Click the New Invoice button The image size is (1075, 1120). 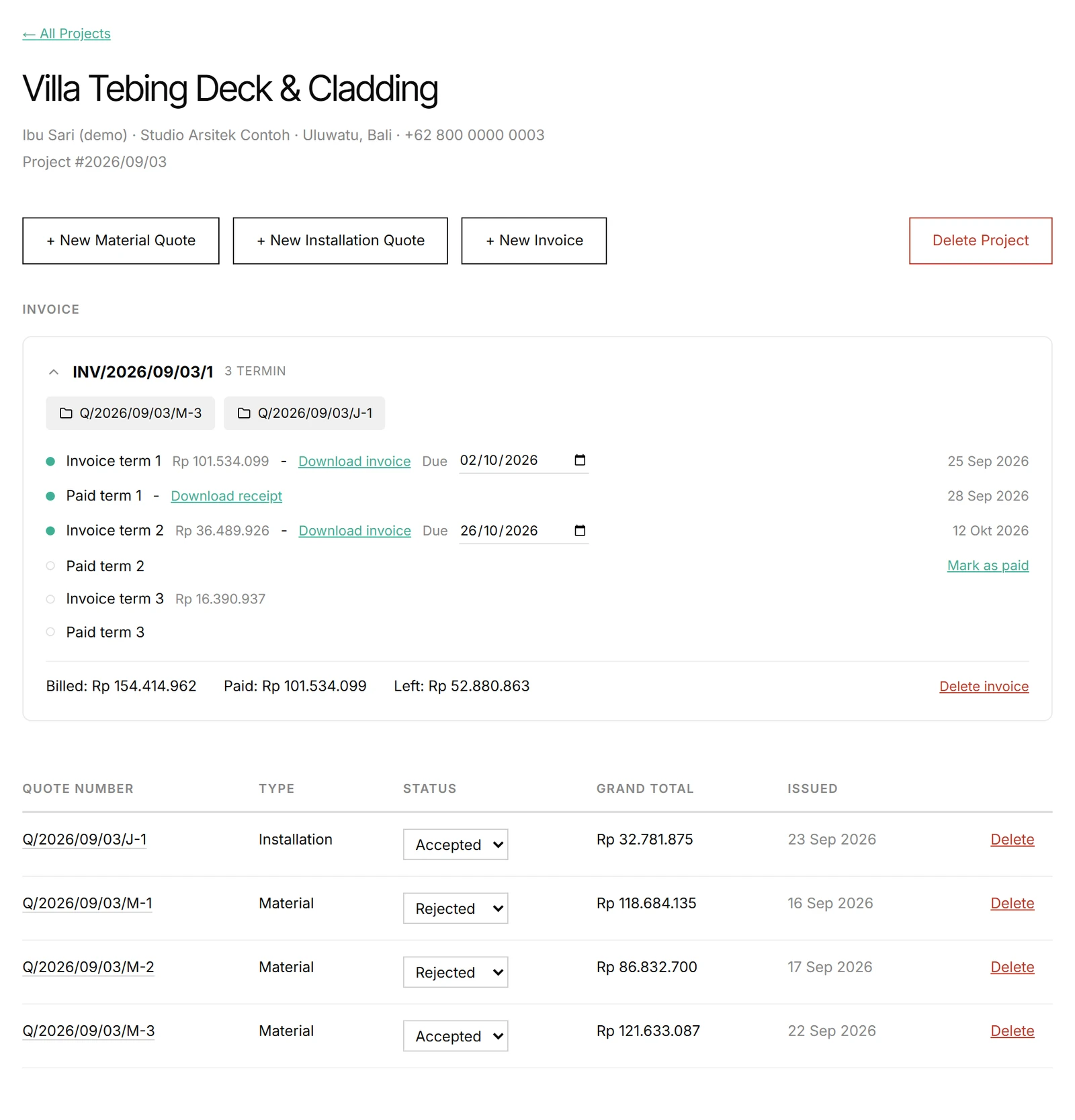point(533,241)
